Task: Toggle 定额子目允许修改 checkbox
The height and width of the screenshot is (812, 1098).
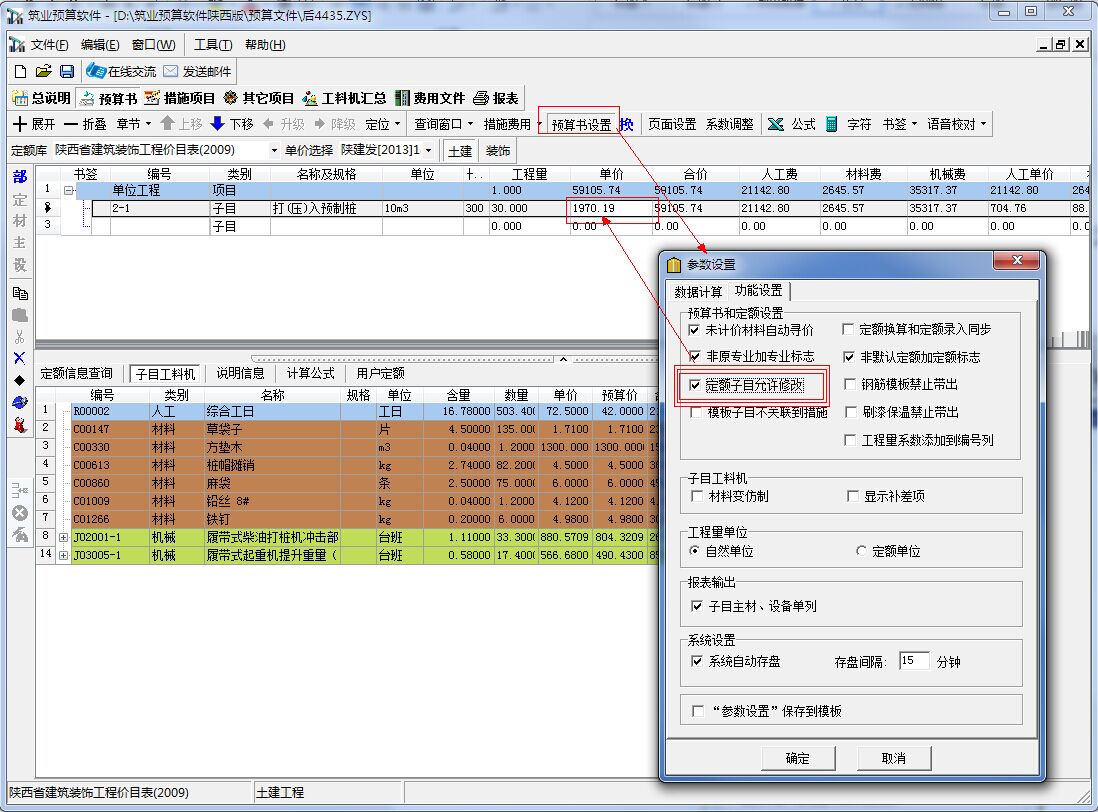Action: pos(695,385)
